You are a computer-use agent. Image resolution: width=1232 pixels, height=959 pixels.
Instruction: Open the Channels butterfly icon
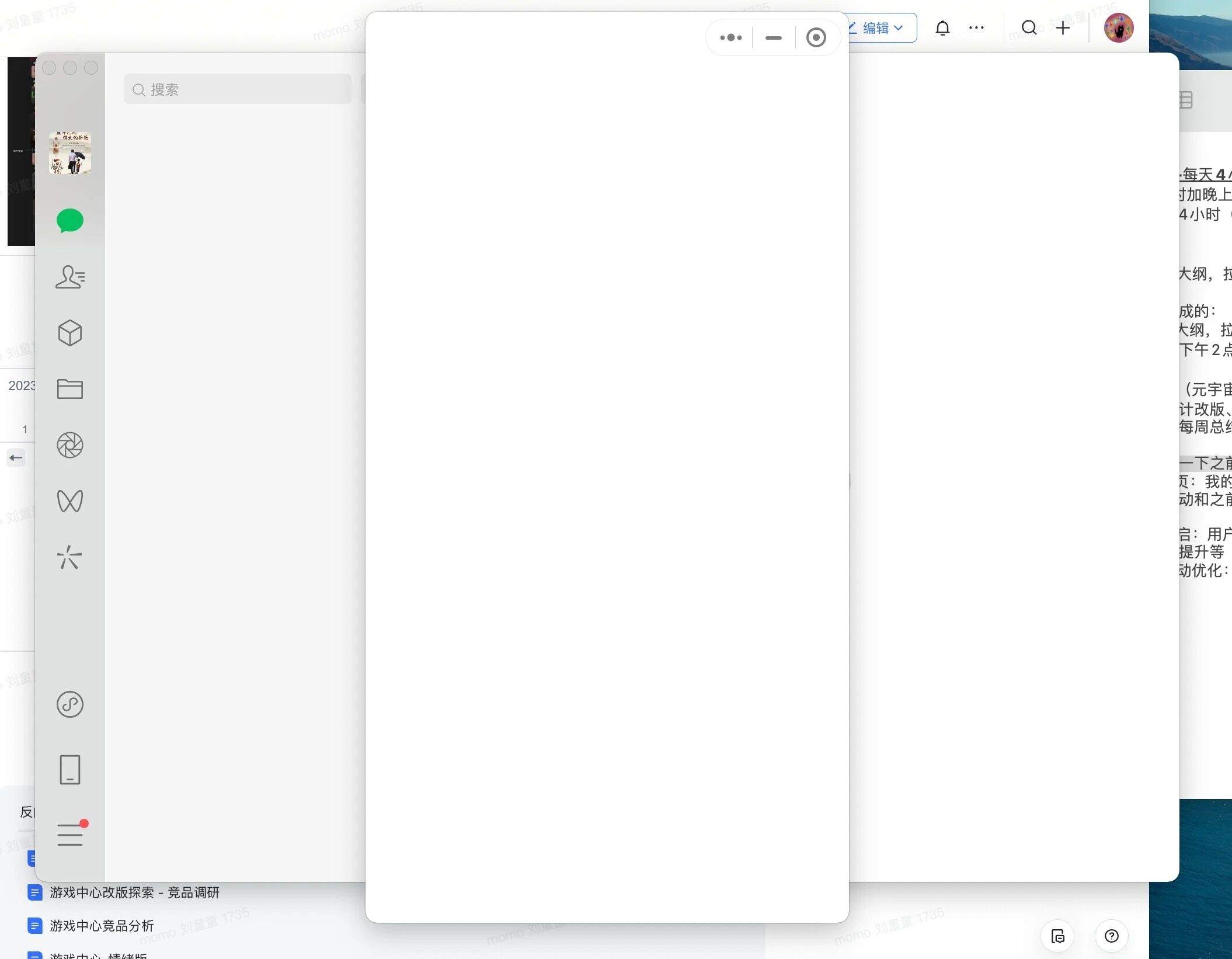pos(69,501)
